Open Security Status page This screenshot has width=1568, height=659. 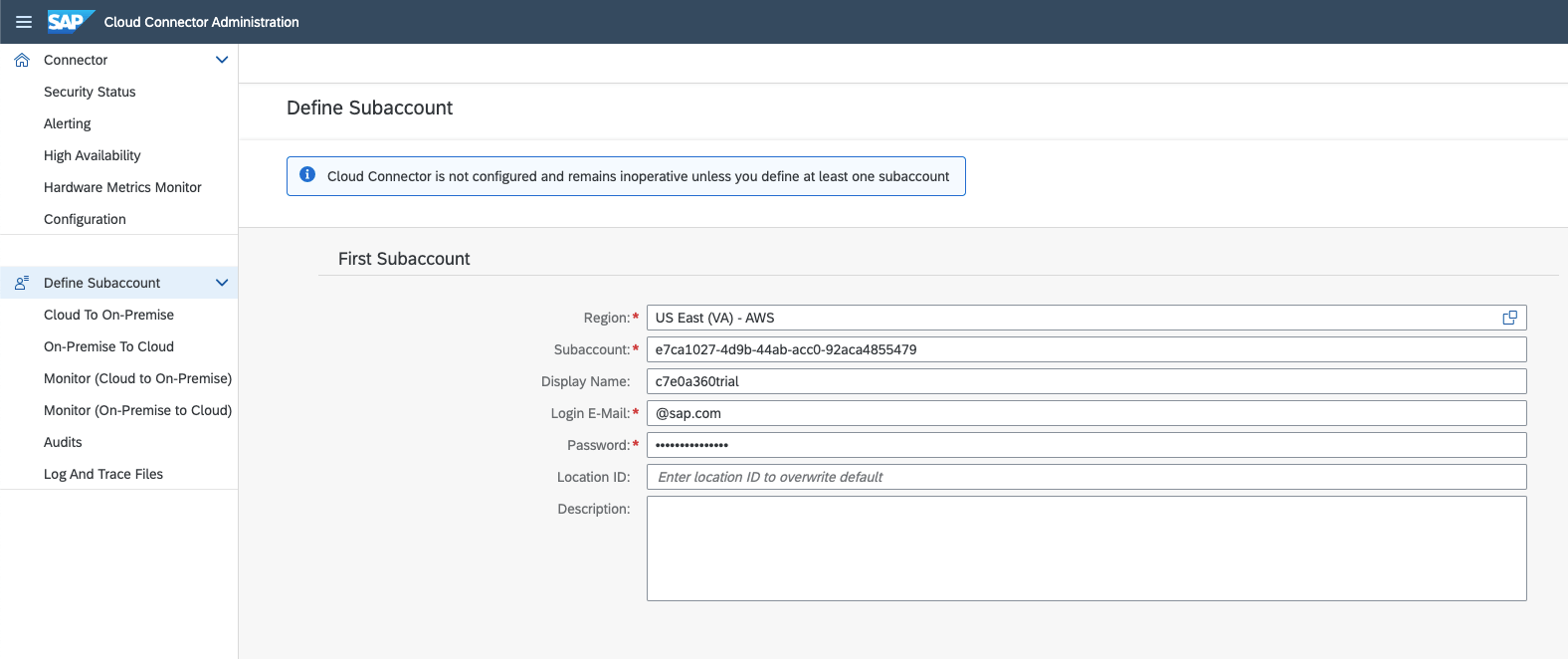coord(118,92)
